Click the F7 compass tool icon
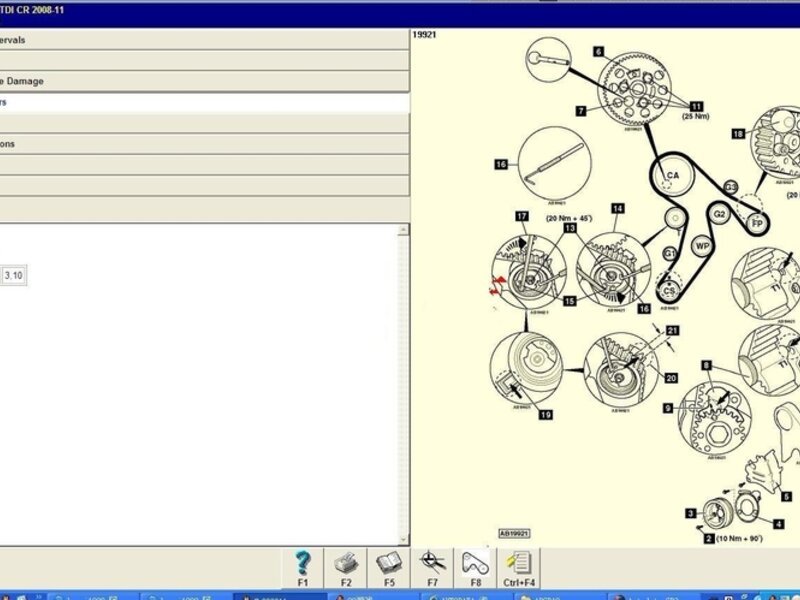This screenshot has height=600, width=800. click(x=432, y=564)
